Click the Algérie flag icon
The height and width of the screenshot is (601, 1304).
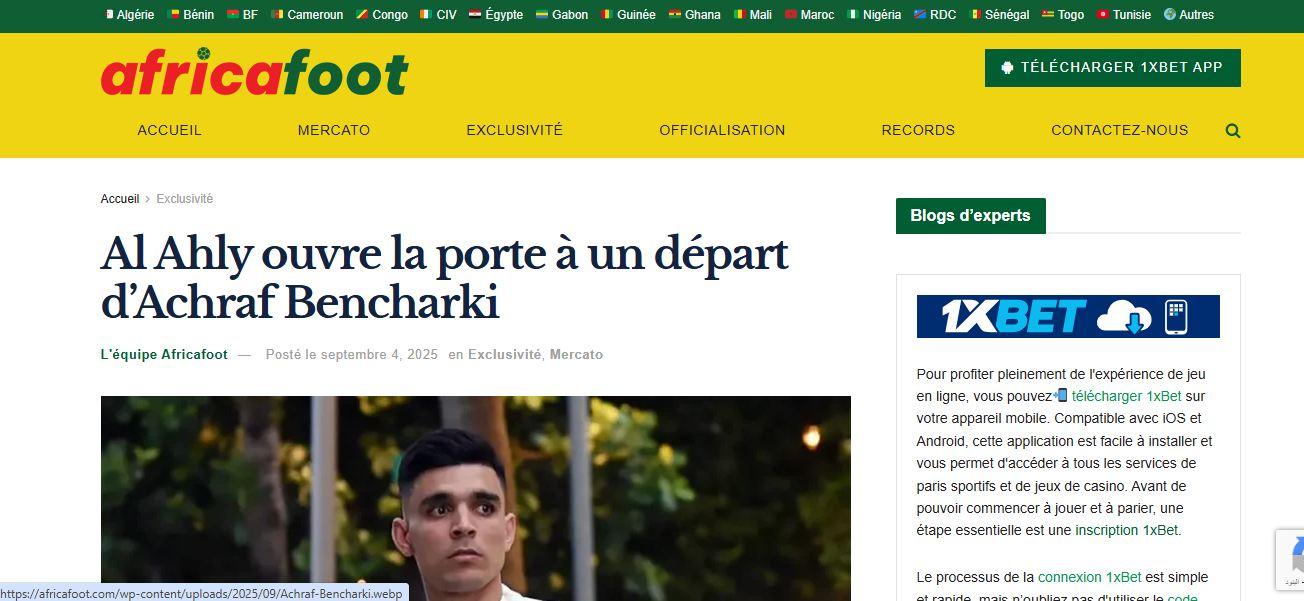[x=109, y=15]
